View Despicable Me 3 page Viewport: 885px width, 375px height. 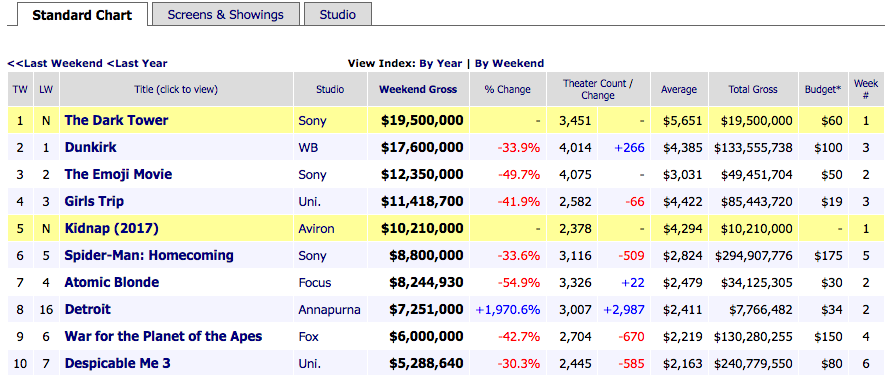click(x=117, y=363)
